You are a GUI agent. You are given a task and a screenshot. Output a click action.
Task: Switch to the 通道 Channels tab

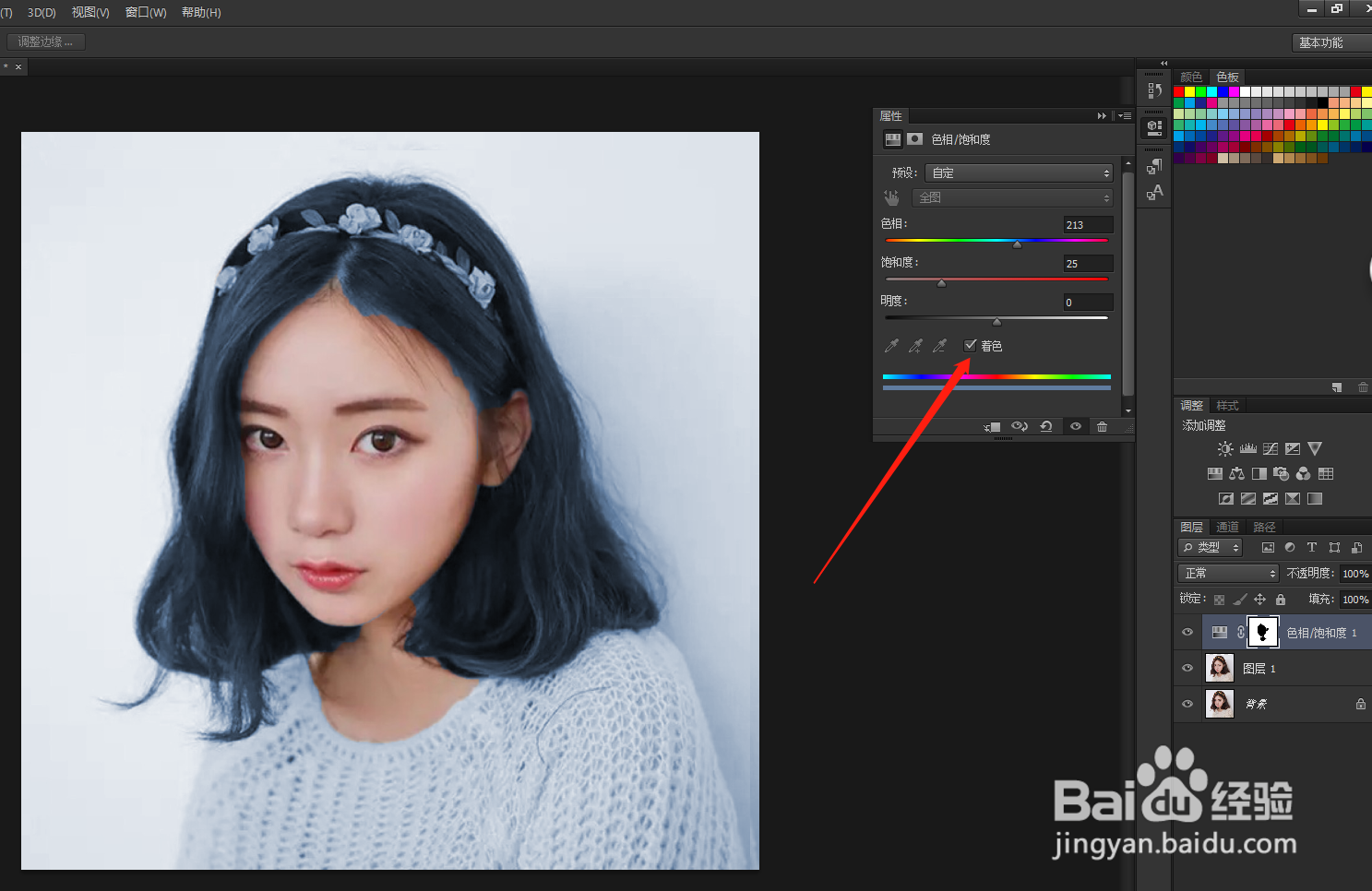pyautogui.click(x=1227, y=527)
